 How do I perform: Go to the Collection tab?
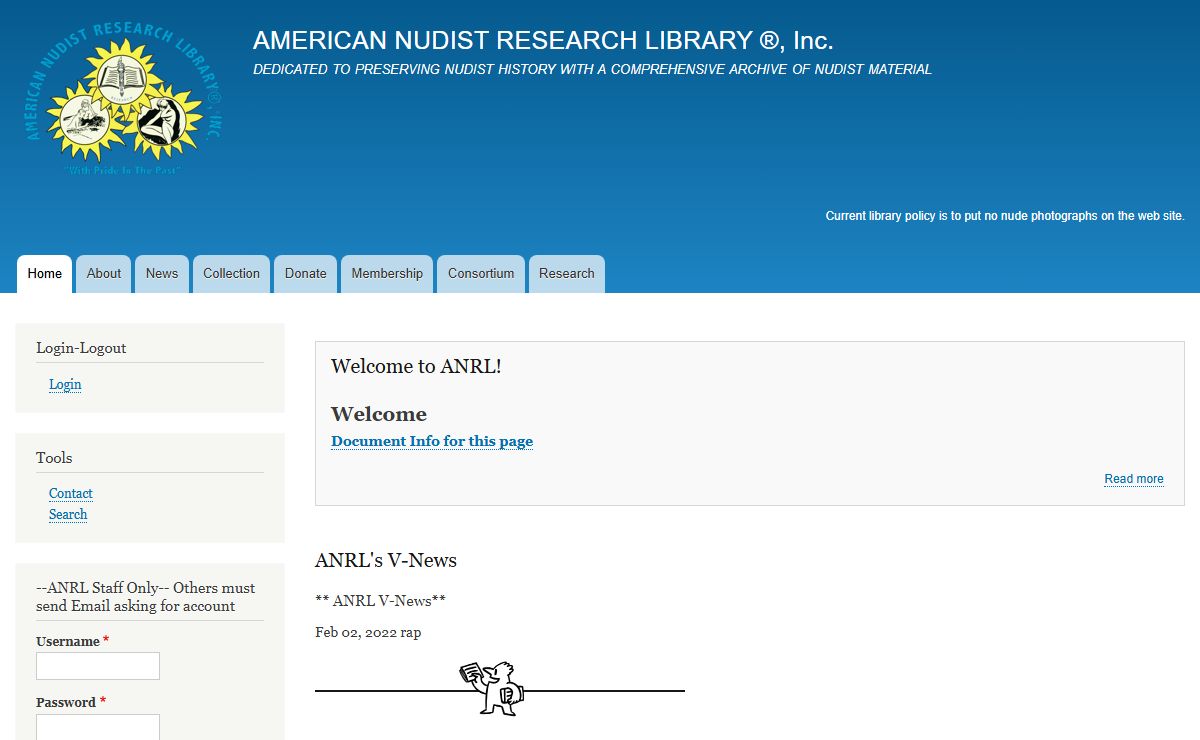(x=231, y=274)
